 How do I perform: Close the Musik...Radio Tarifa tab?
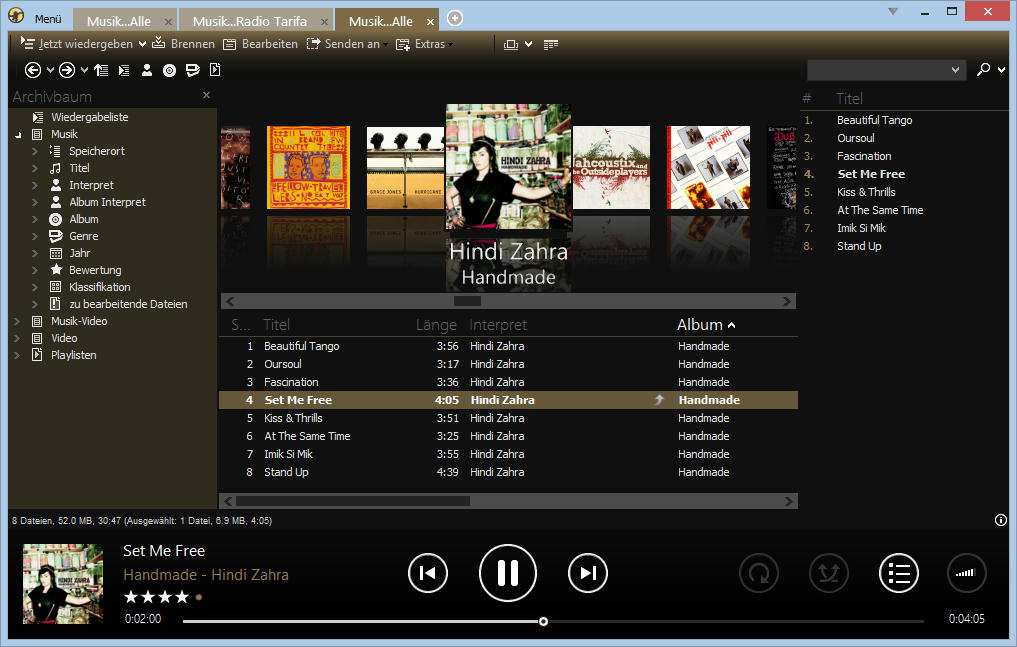(x=324, y=21)
